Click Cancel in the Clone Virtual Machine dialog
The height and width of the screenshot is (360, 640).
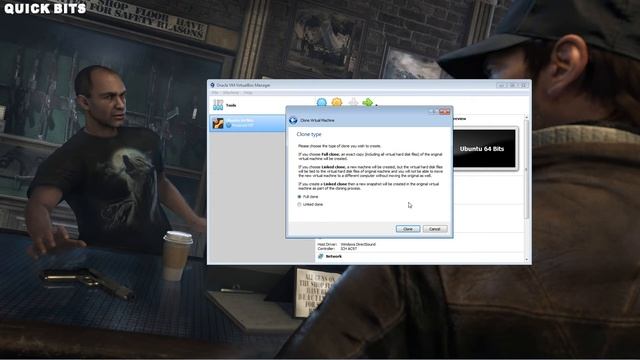click(x=435, y=229)
